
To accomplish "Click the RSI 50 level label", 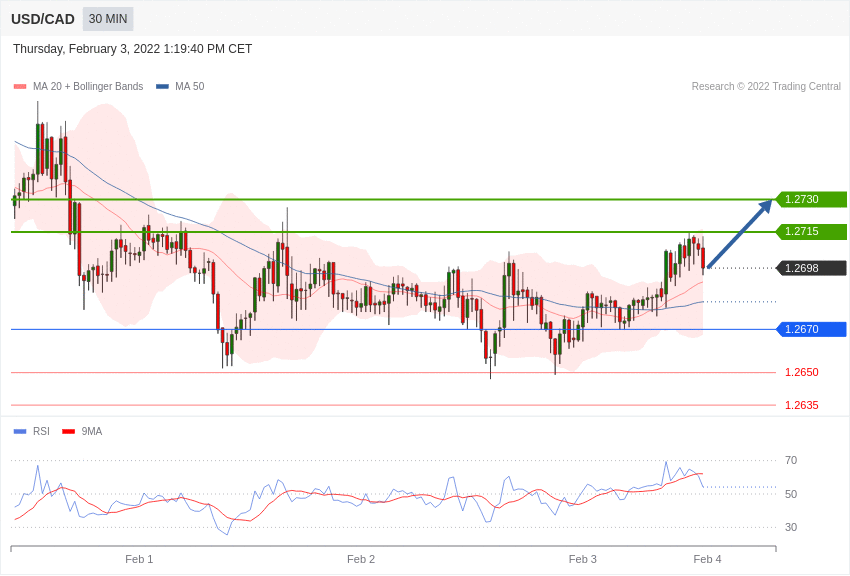I will [x=791, y=494].
